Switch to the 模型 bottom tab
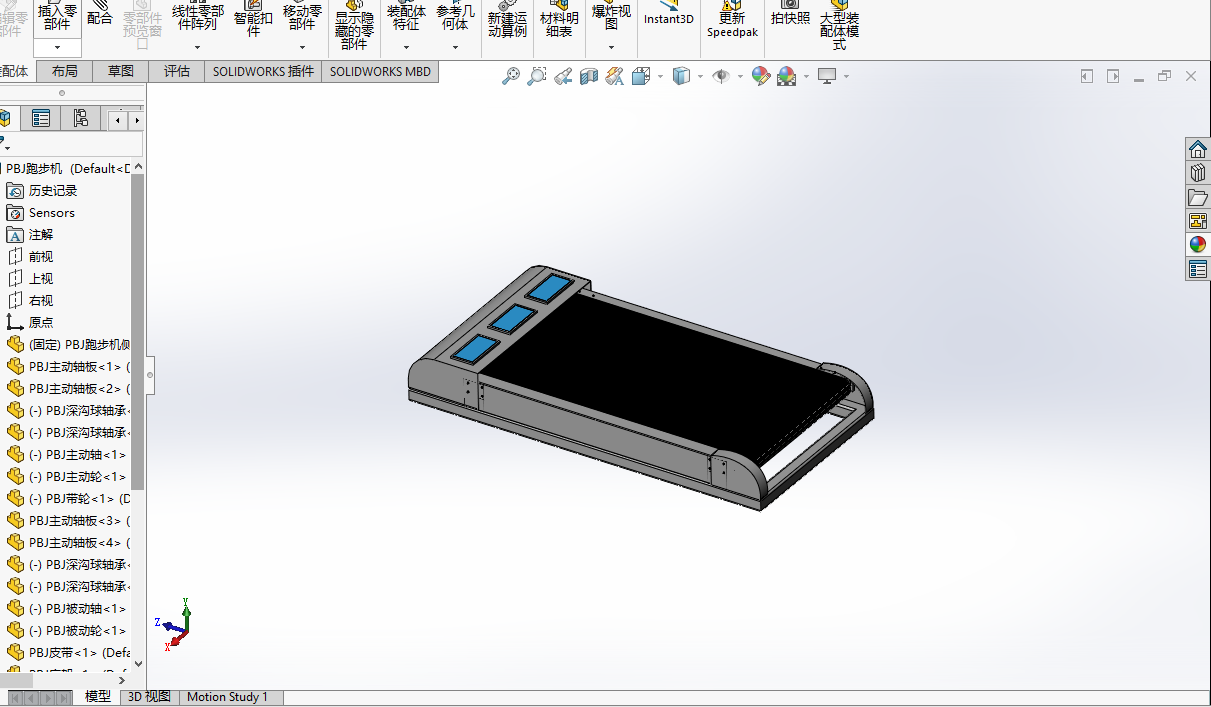The height and width of the screenshot is (707, 1211). (x=98, y=697)
